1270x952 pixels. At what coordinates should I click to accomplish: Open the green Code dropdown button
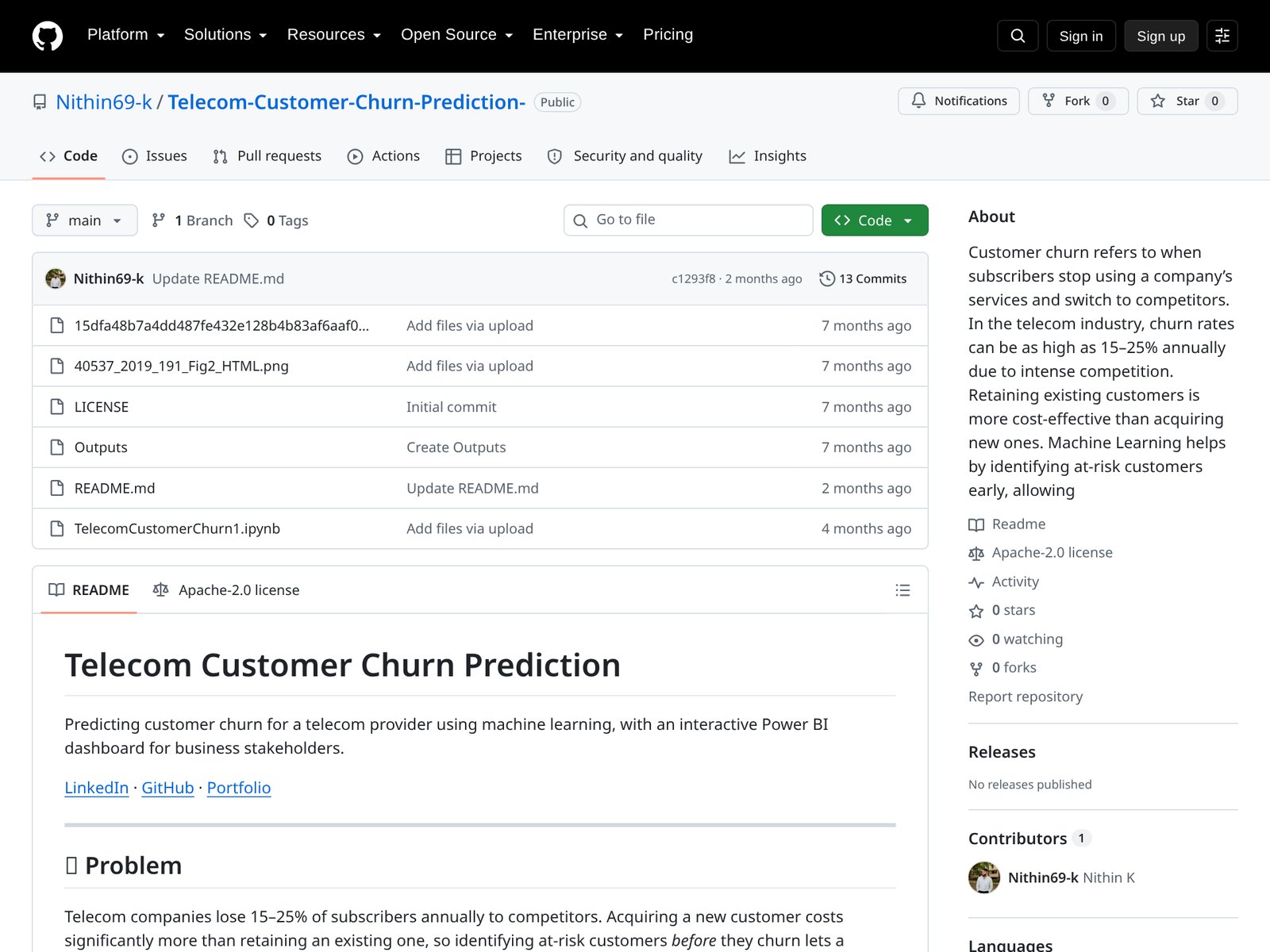click(x=875, y=221)
